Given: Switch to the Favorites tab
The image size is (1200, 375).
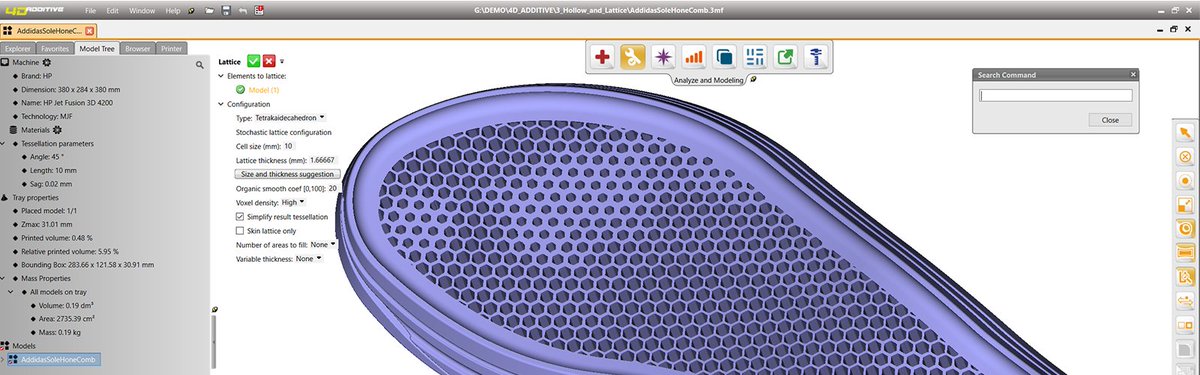Looking at the screenshot, I should click(x=56, y=48).
